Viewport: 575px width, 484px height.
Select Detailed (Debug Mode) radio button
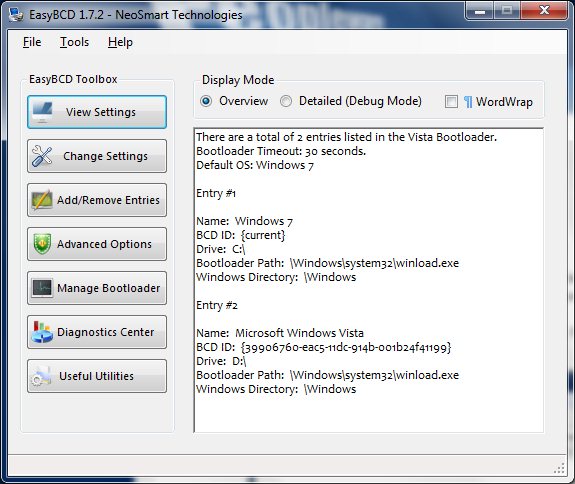pyautogui.click(x=286, y=101)
